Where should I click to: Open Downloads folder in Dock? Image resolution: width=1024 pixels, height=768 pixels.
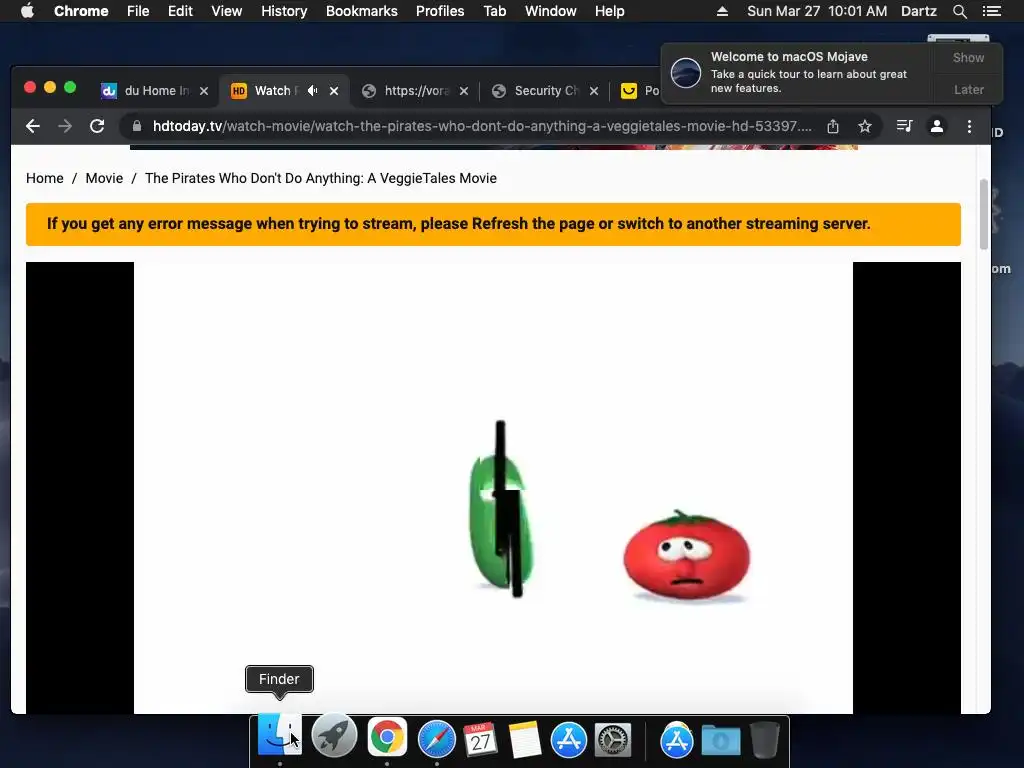721,740
